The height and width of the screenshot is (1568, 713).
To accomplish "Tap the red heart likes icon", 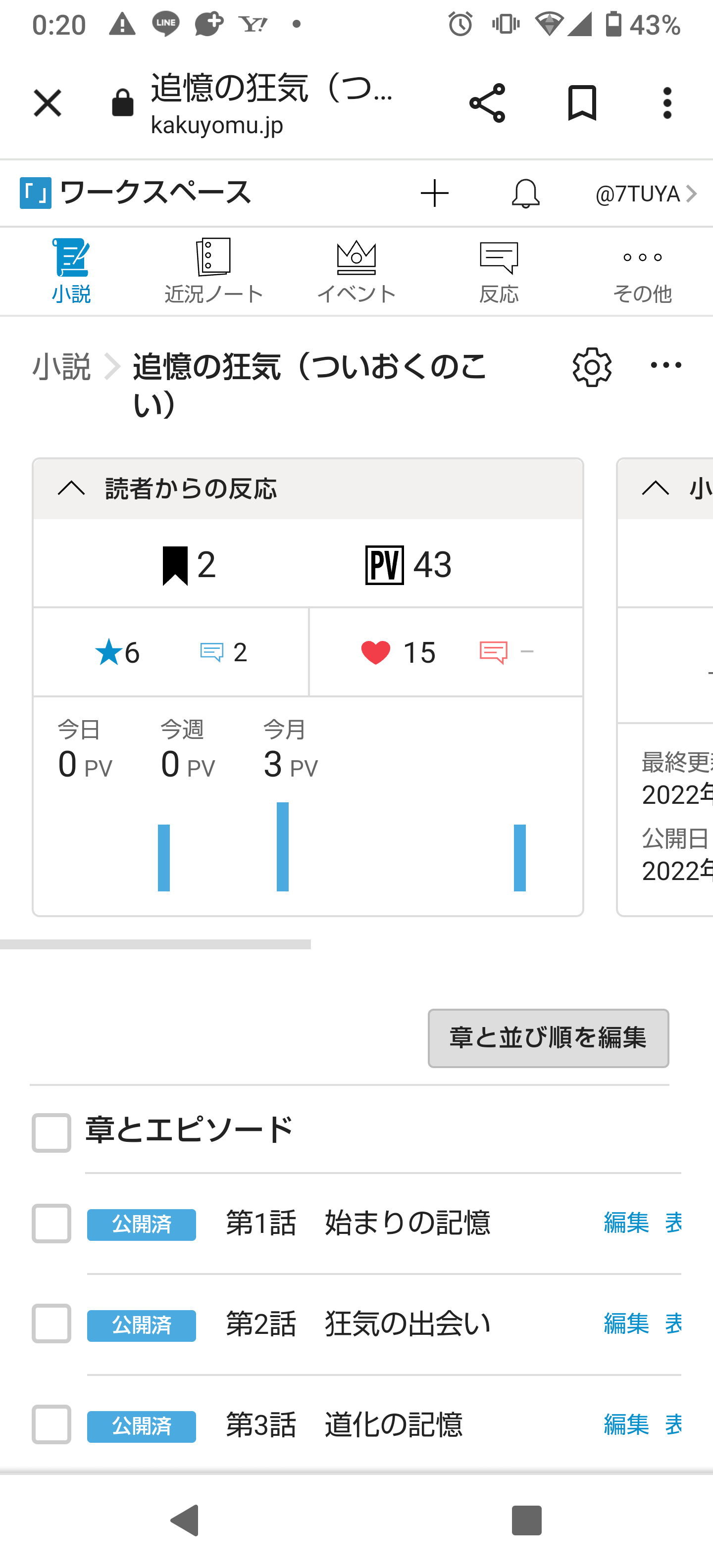I will click(376, 652).
